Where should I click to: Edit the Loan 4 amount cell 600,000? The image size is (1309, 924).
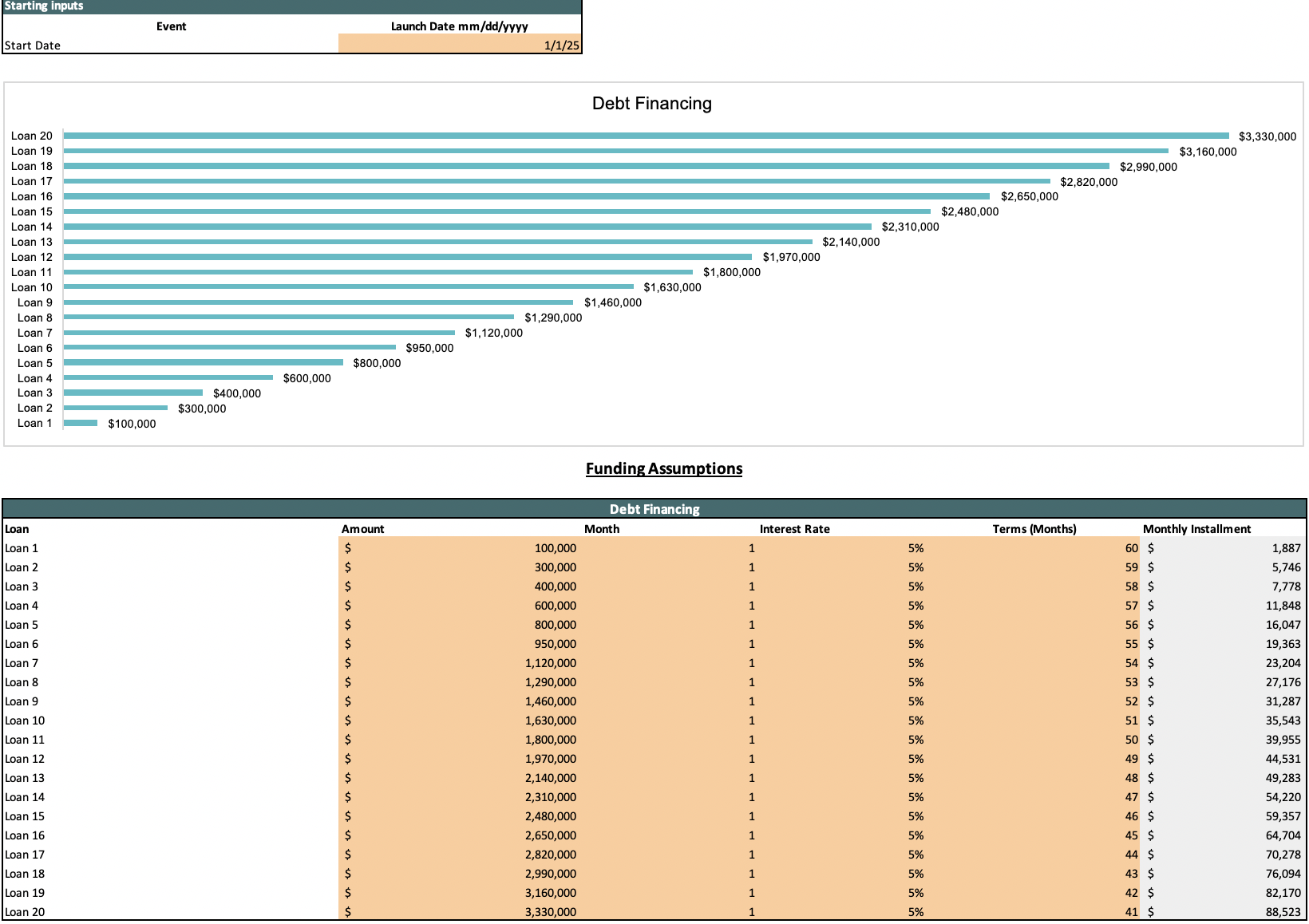pyautogui.click(x=460, y=606)
